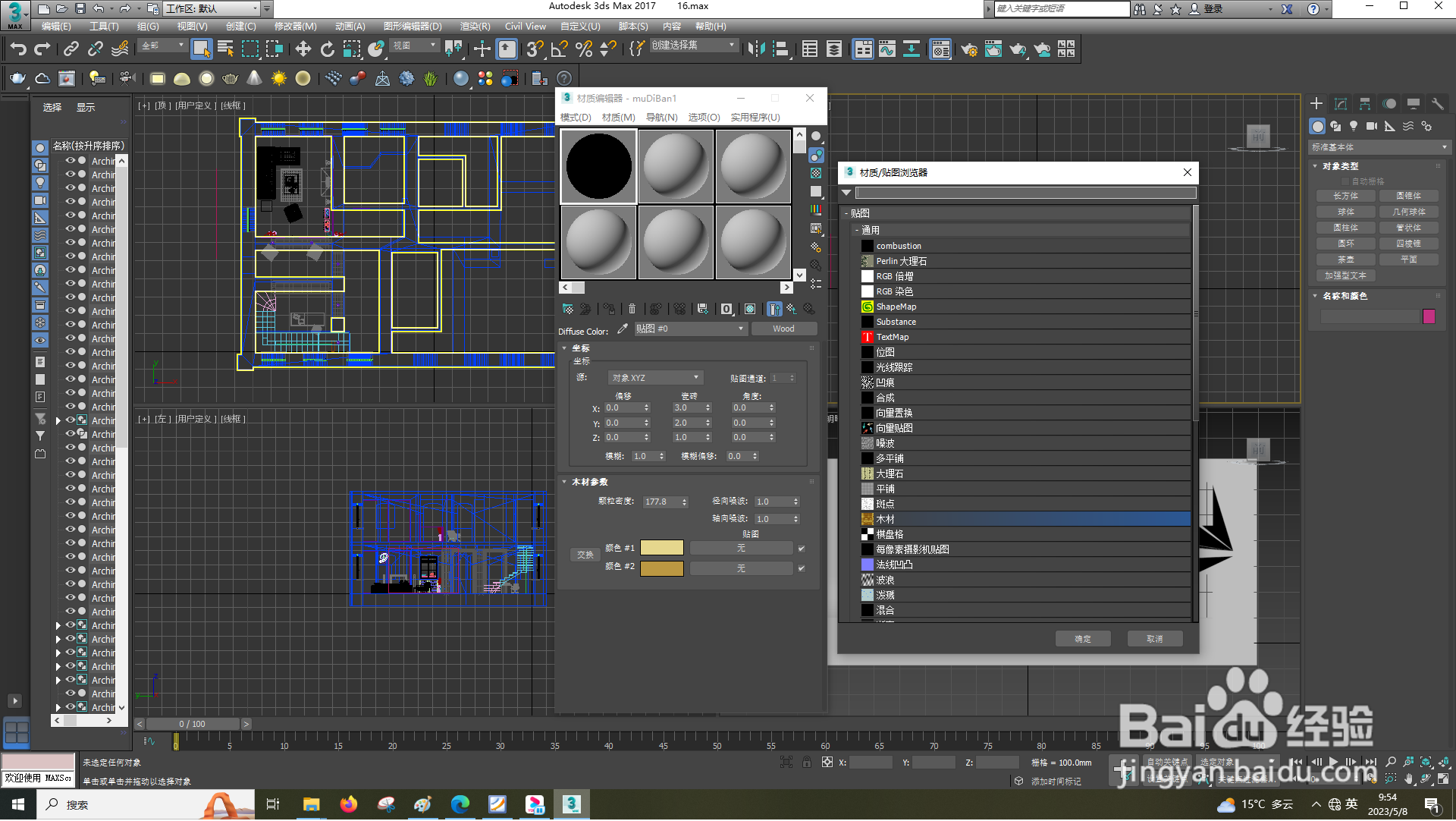
Task: Click the Reset Map trash icon
Action: tap(632, 309)
